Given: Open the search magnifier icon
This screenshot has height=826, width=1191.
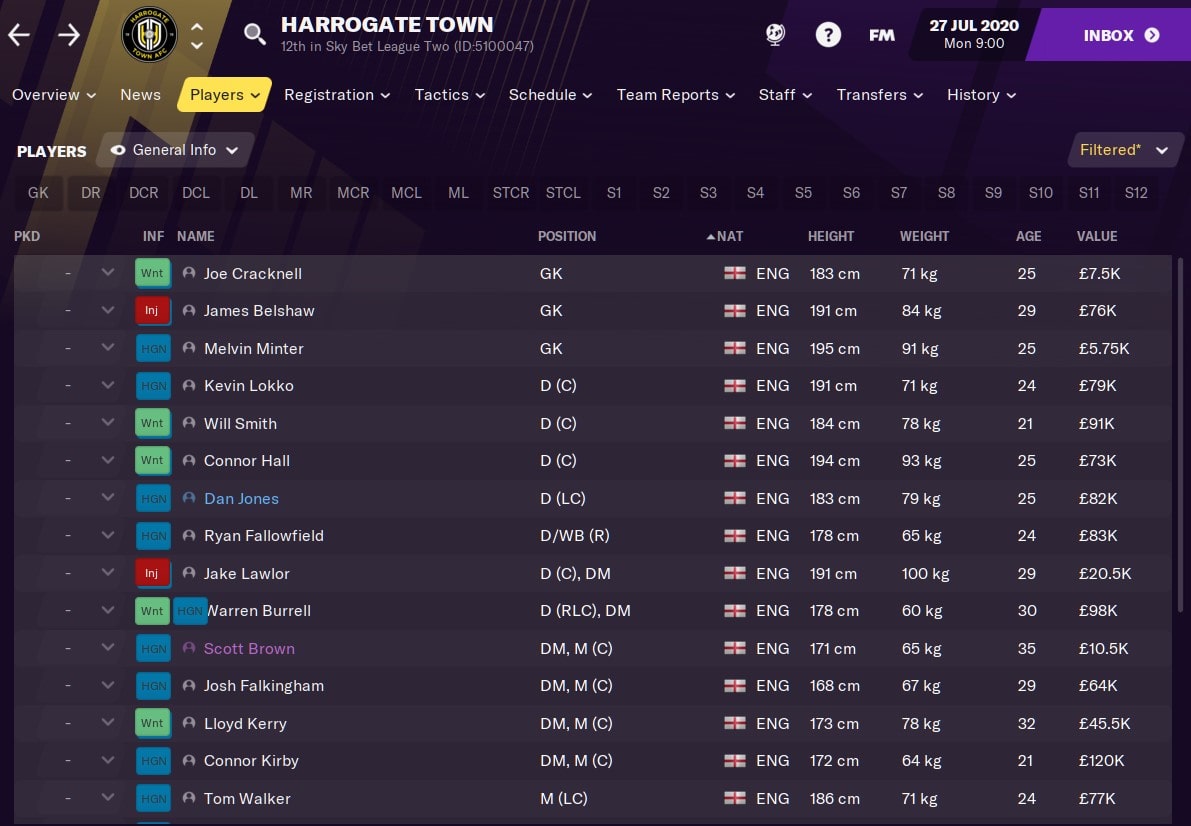Looking at the screenshot, I should [254, 34].
